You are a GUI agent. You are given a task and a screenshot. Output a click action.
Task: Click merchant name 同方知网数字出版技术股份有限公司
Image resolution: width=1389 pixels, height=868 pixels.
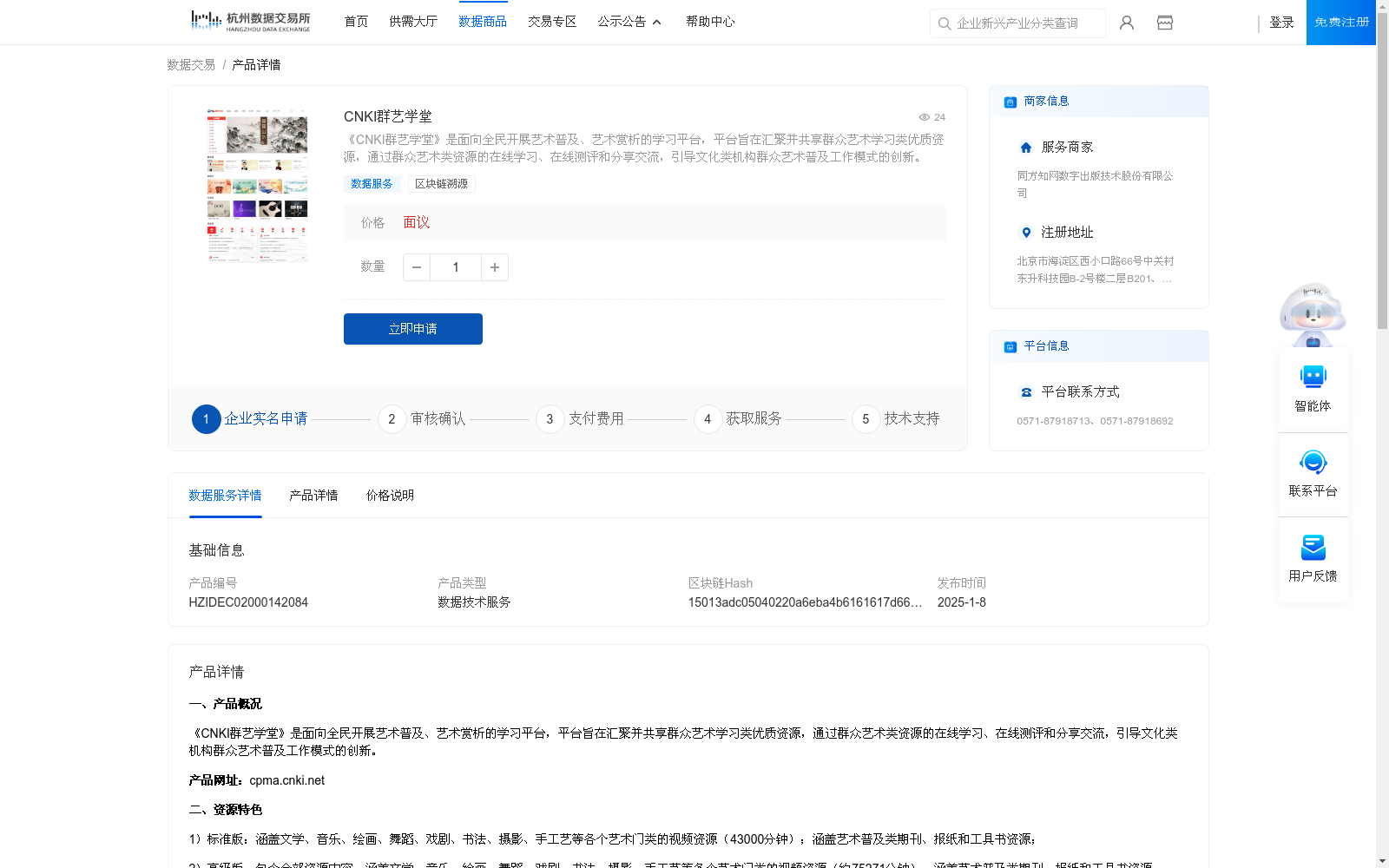1096,184
